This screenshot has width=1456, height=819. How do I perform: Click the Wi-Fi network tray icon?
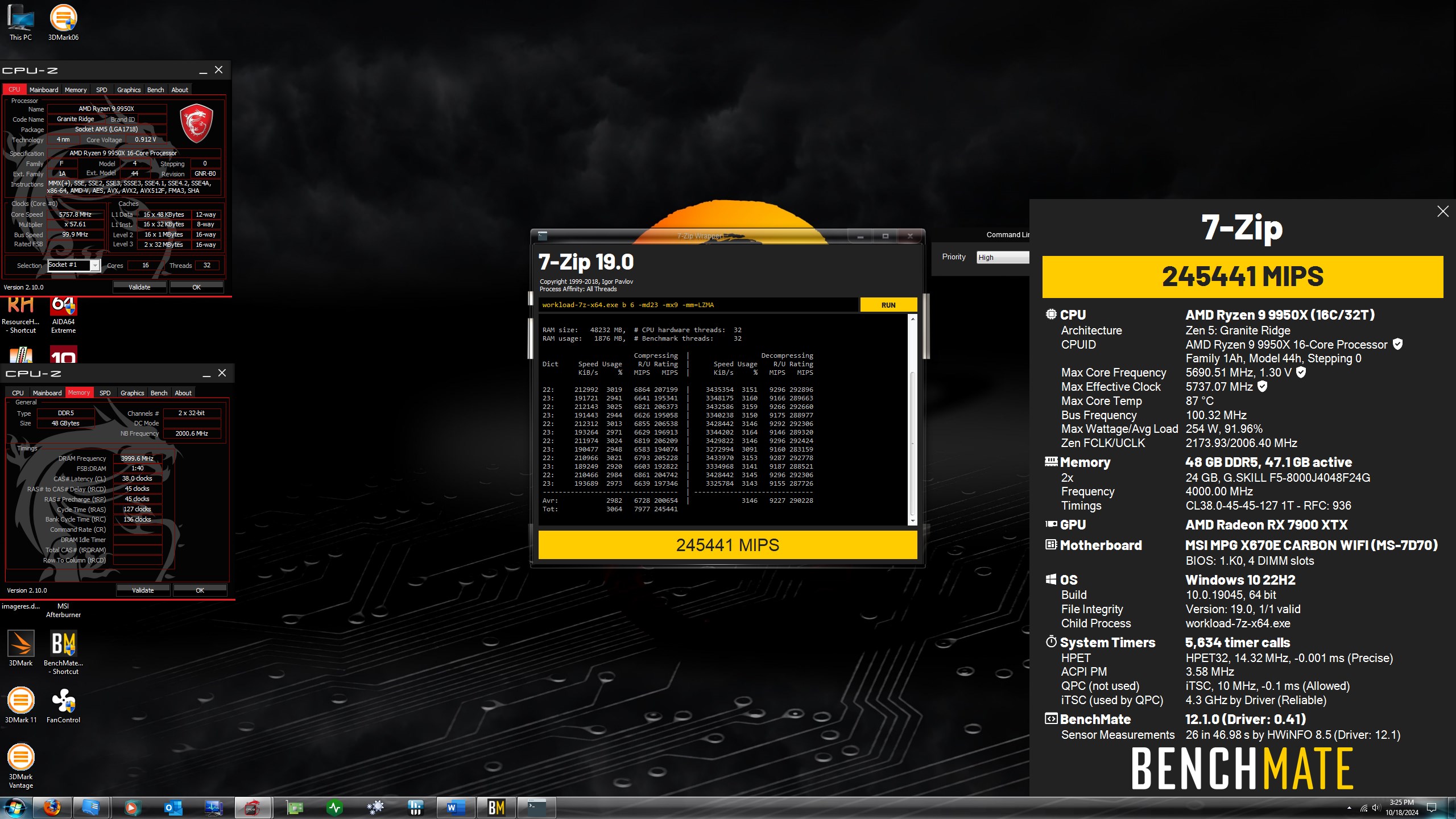tap(1363, 808)
